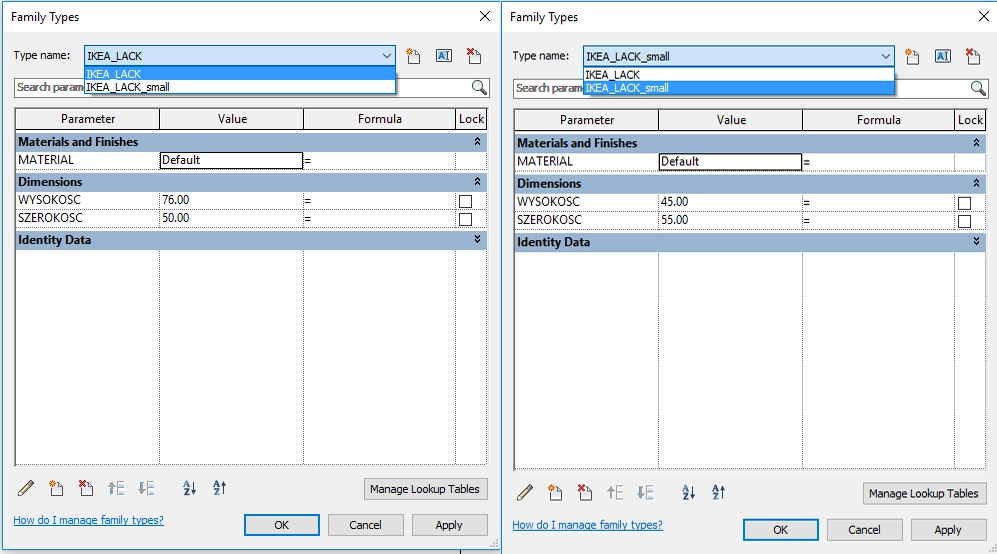Click Cancel in right dialog

pyautogui.click(x=865, y=530)
